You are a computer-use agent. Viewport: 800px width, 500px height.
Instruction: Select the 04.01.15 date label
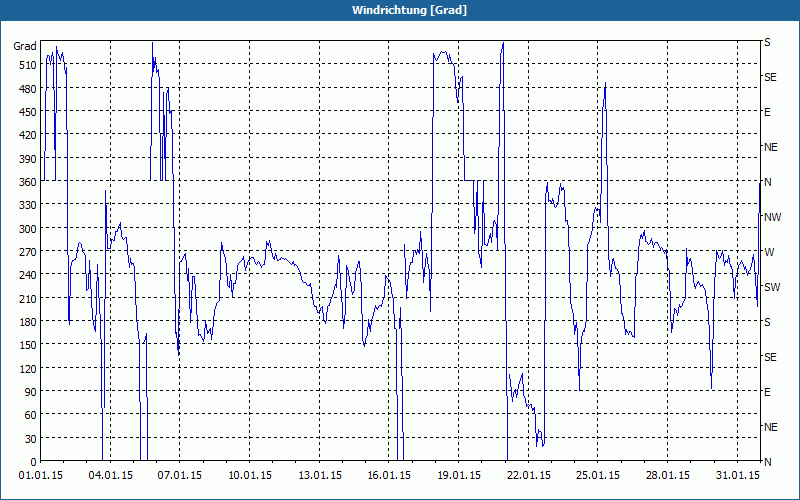point(110,476)
